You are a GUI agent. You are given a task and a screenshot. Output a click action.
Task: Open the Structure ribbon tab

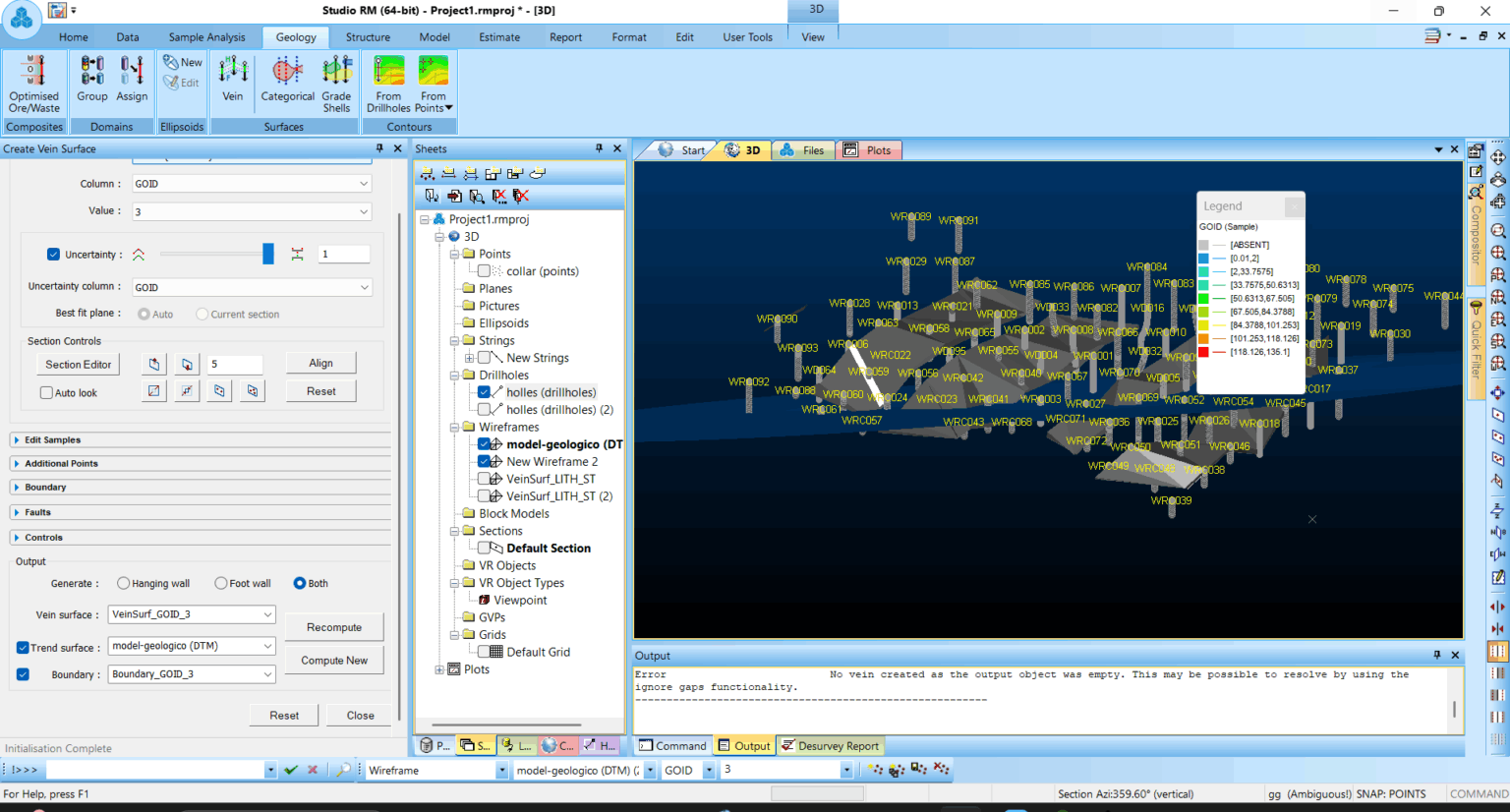pyautogui.click(x=368, y=37)
